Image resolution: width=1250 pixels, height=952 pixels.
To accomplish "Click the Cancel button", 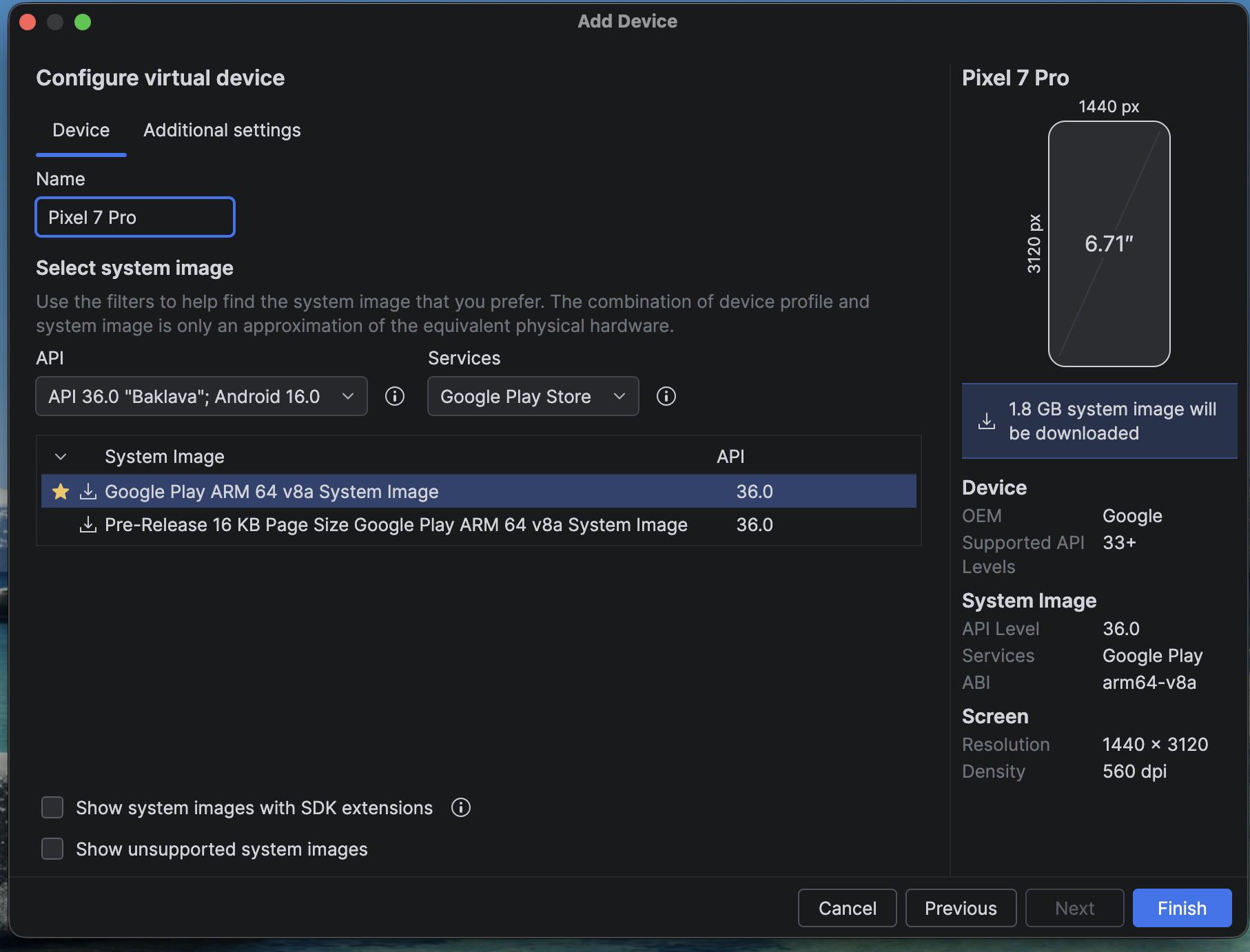I will [848, 908].
